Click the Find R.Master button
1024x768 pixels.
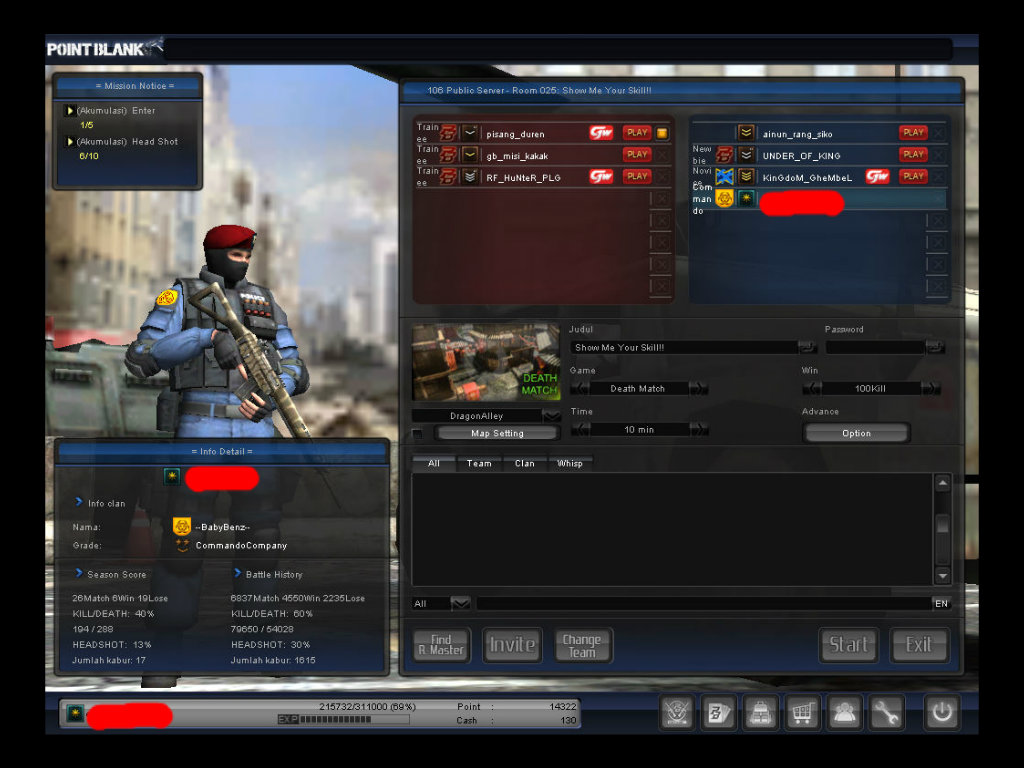[441, 645]
